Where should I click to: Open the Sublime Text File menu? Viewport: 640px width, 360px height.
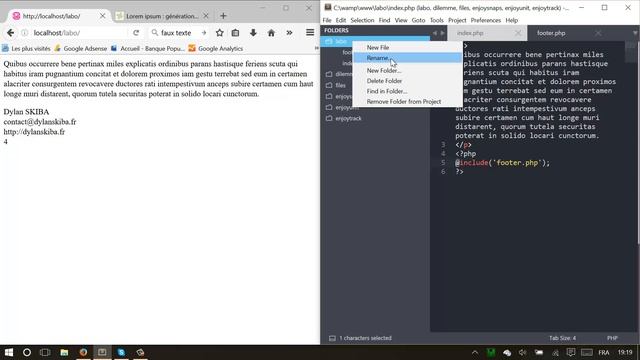click(x=327, y=20)
